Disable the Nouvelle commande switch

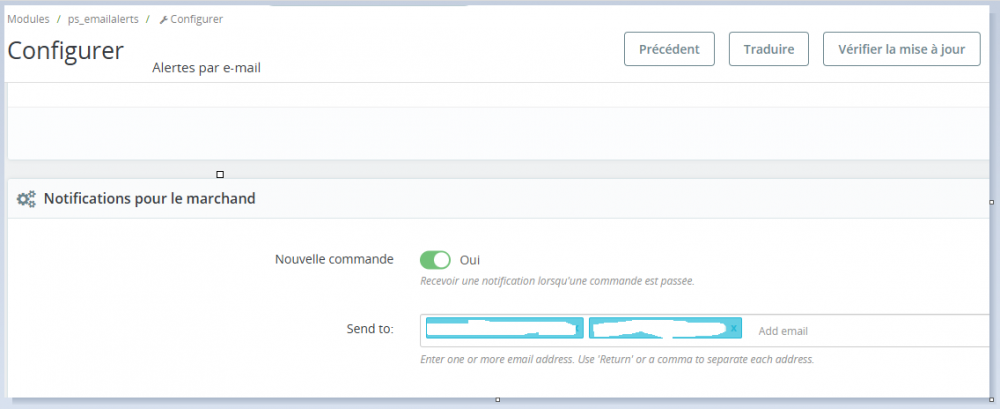point(435,260)
